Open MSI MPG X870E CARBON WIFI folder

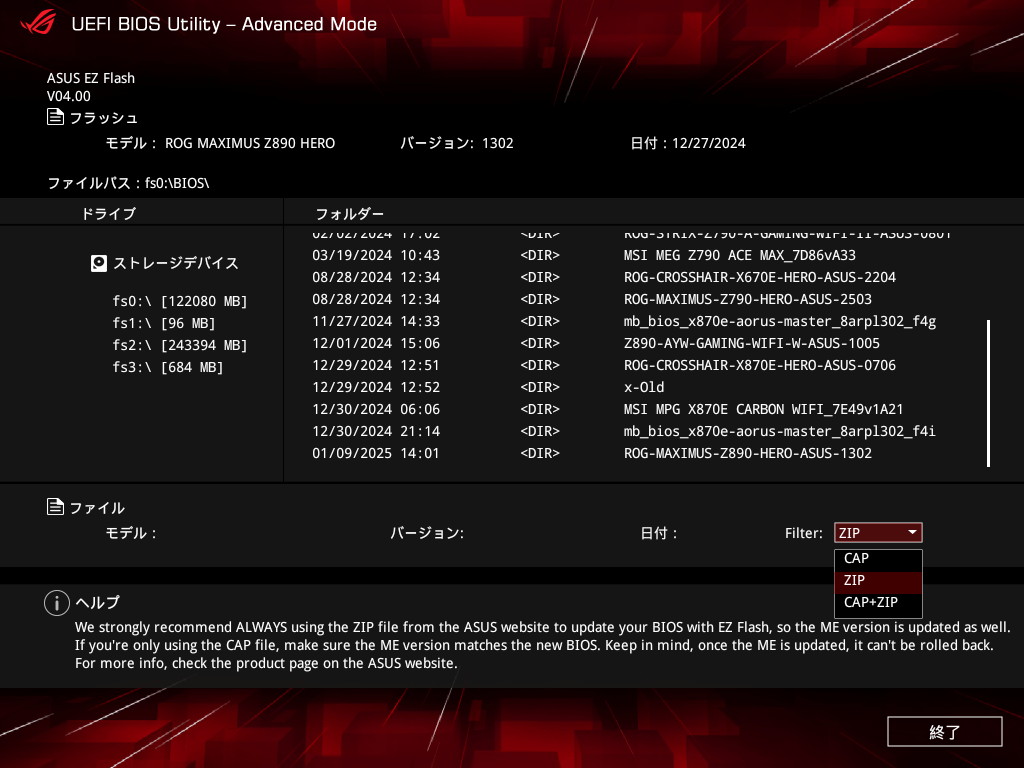pyautogui.click(x=763, y=409)
